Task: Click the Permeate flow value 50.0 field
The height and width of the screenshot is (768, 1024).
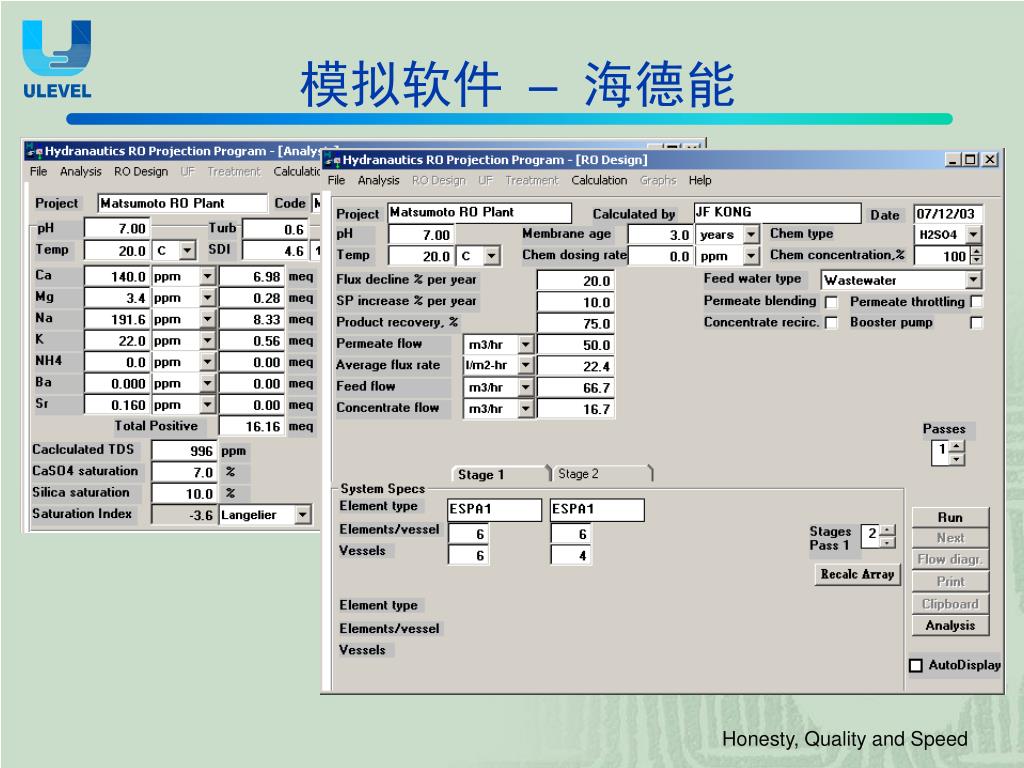Action: 575,345
